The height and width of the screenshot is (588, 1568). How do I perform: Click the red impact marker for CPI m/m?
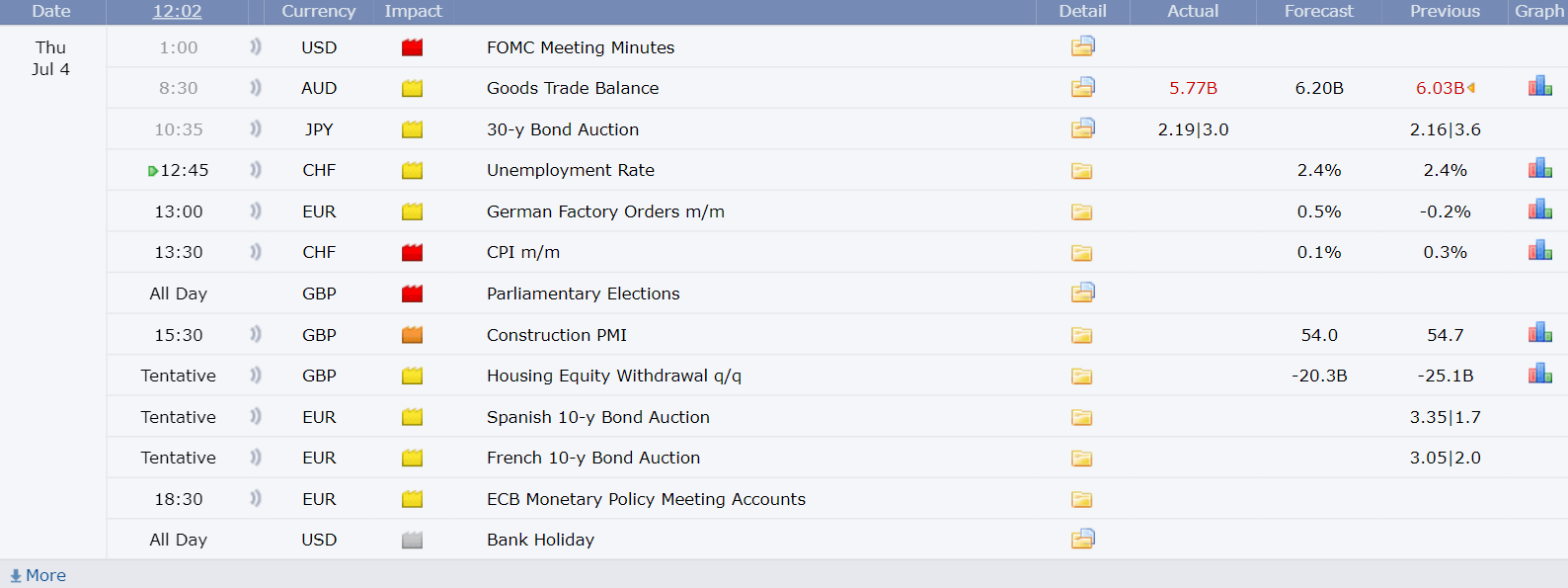[x=413, y=253]
